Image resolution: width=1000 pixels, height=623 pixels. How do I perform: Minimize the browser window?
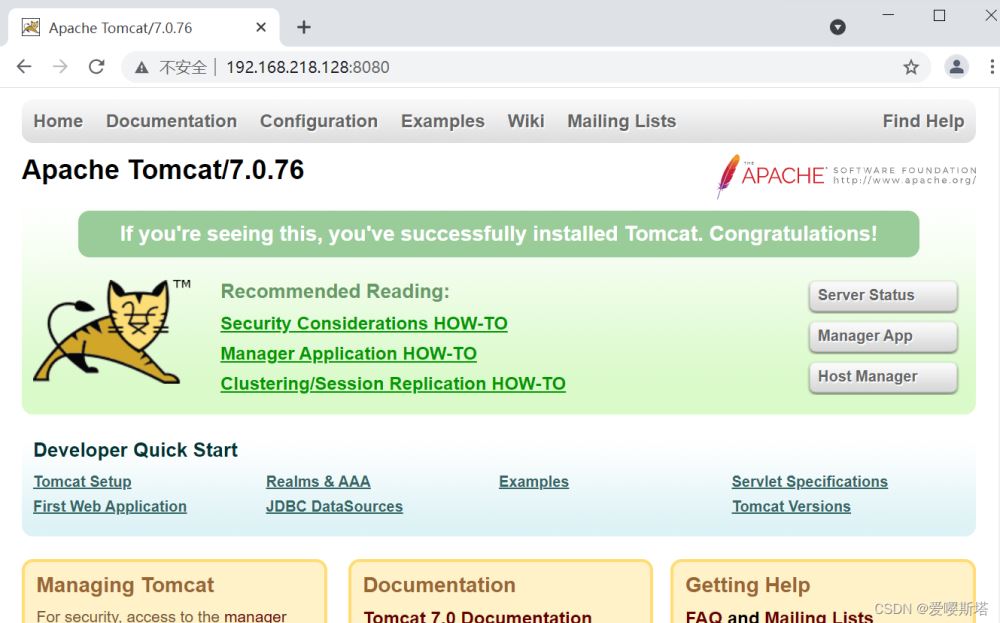click(888, 15)
